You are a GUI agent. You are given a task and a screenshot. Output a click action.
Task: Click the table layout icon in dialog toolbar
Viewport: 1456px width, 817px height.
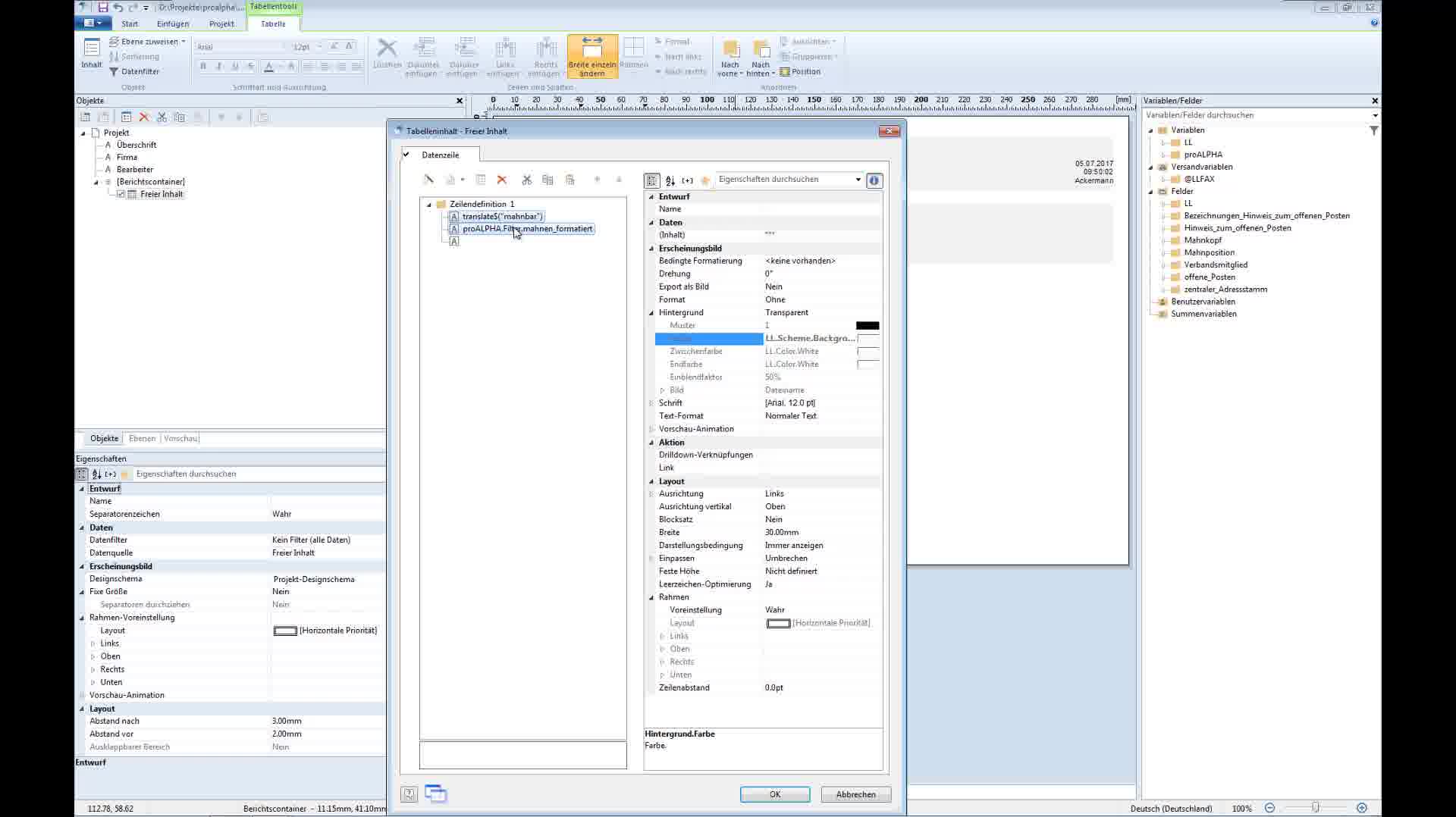pos(480,180)
